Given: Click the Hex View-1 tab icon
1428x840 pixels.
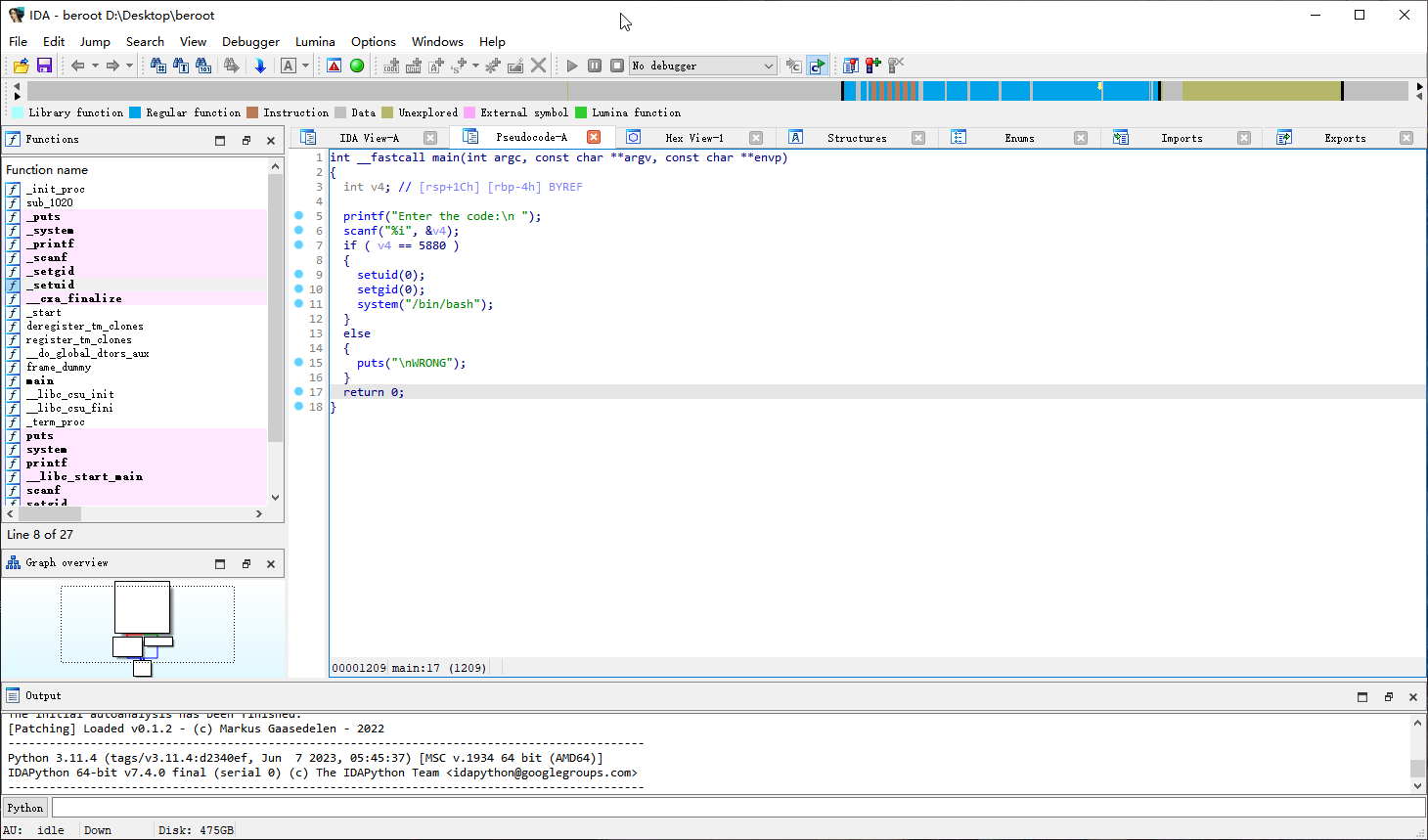Looking at the screenshot, I should click(x=634, y=138).
